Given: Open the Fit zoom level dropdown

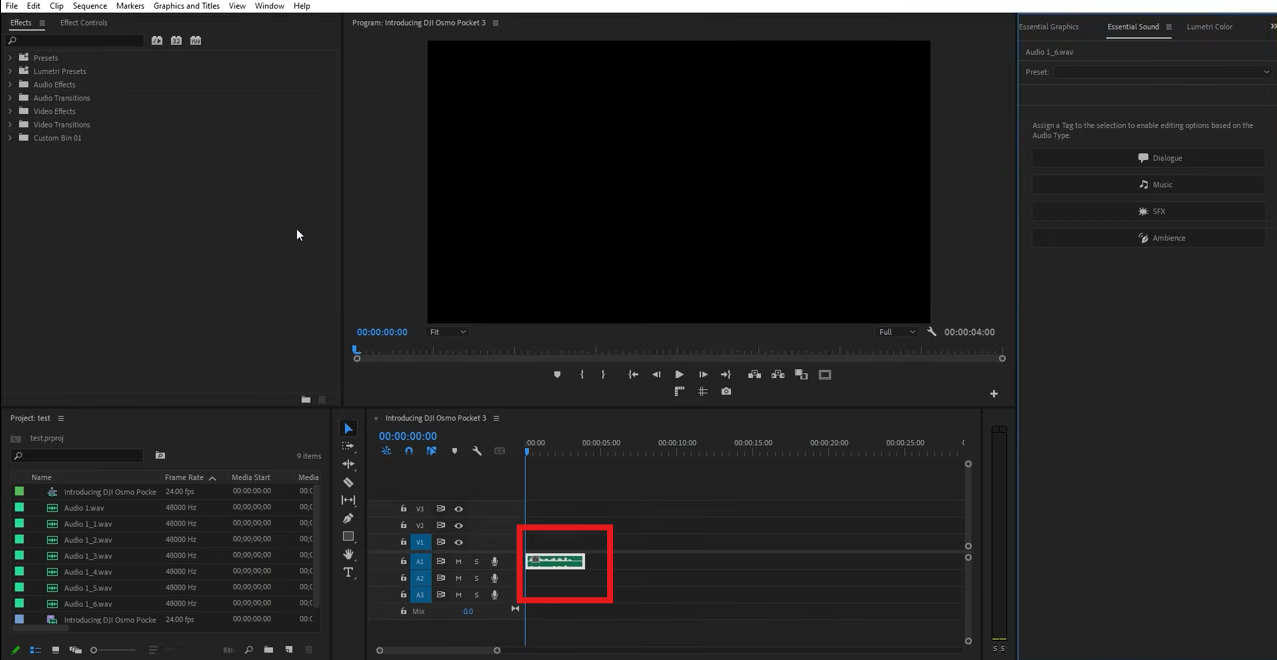Looking at the screenshot, I should [447, 332].
